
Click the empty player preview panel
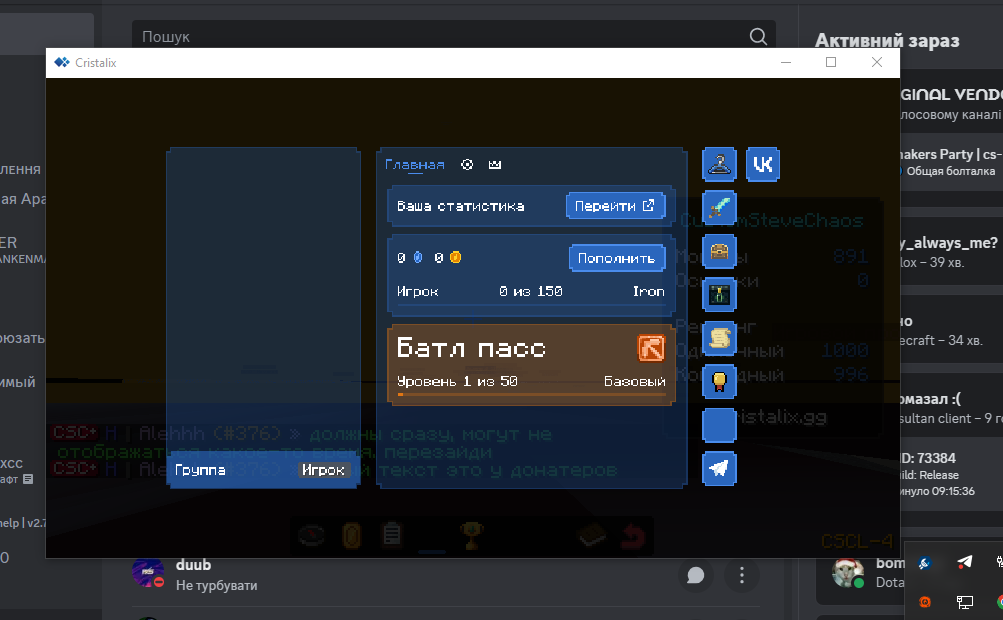point(264,299)
